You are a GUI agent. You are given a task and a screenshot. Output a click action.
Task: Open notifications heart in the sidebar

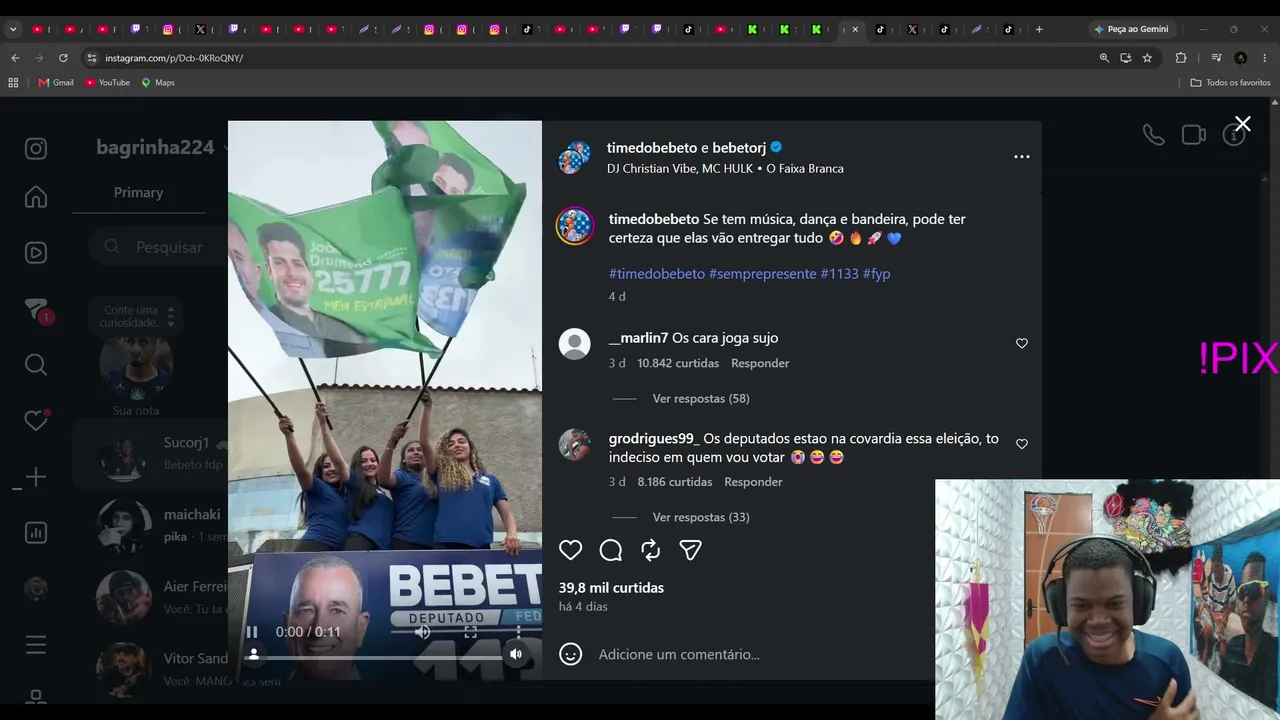point(36,421)
